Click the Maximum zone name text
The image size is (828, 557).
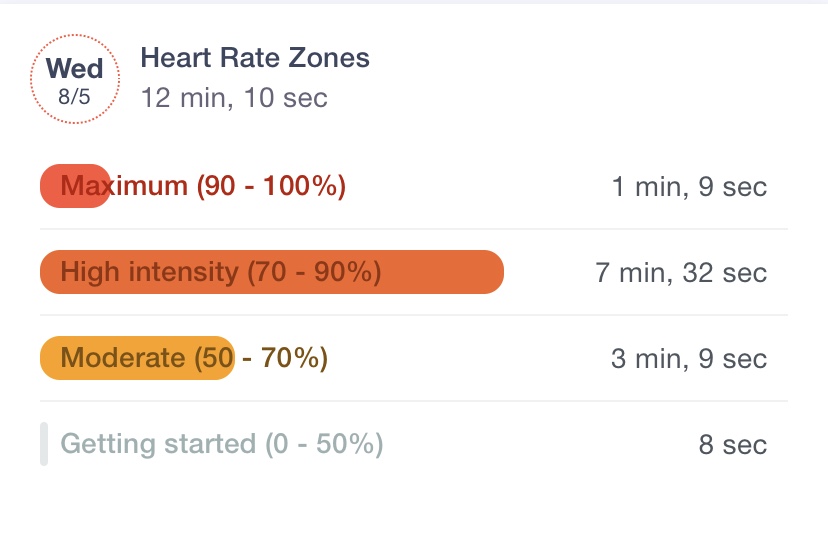[124, 186]
